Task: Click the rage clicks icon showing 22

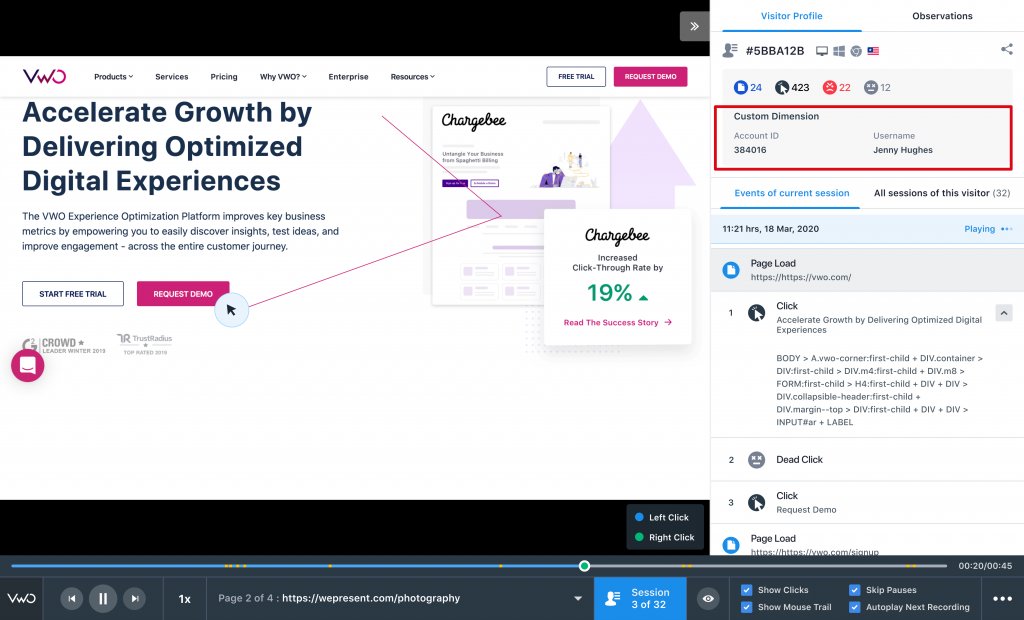Action: (829, 87)
